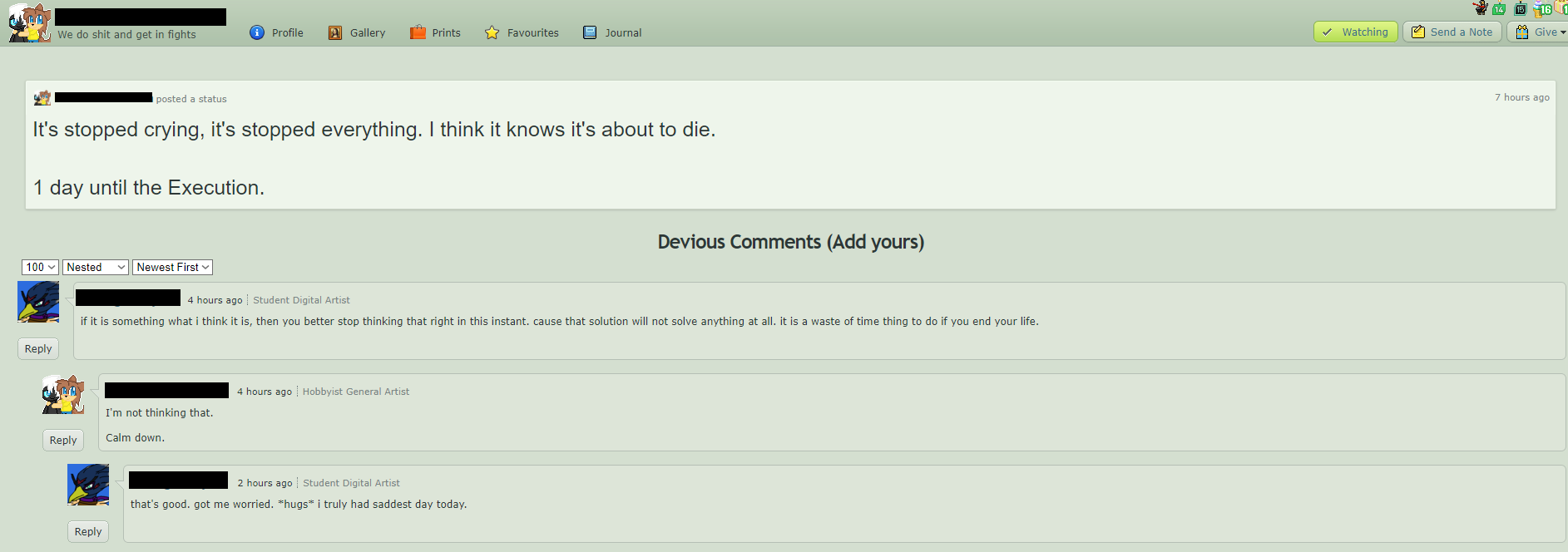Click the cupcake 16 badge icon
The height and width of the screenshot is (552, 1568).
pos(1543,9)
